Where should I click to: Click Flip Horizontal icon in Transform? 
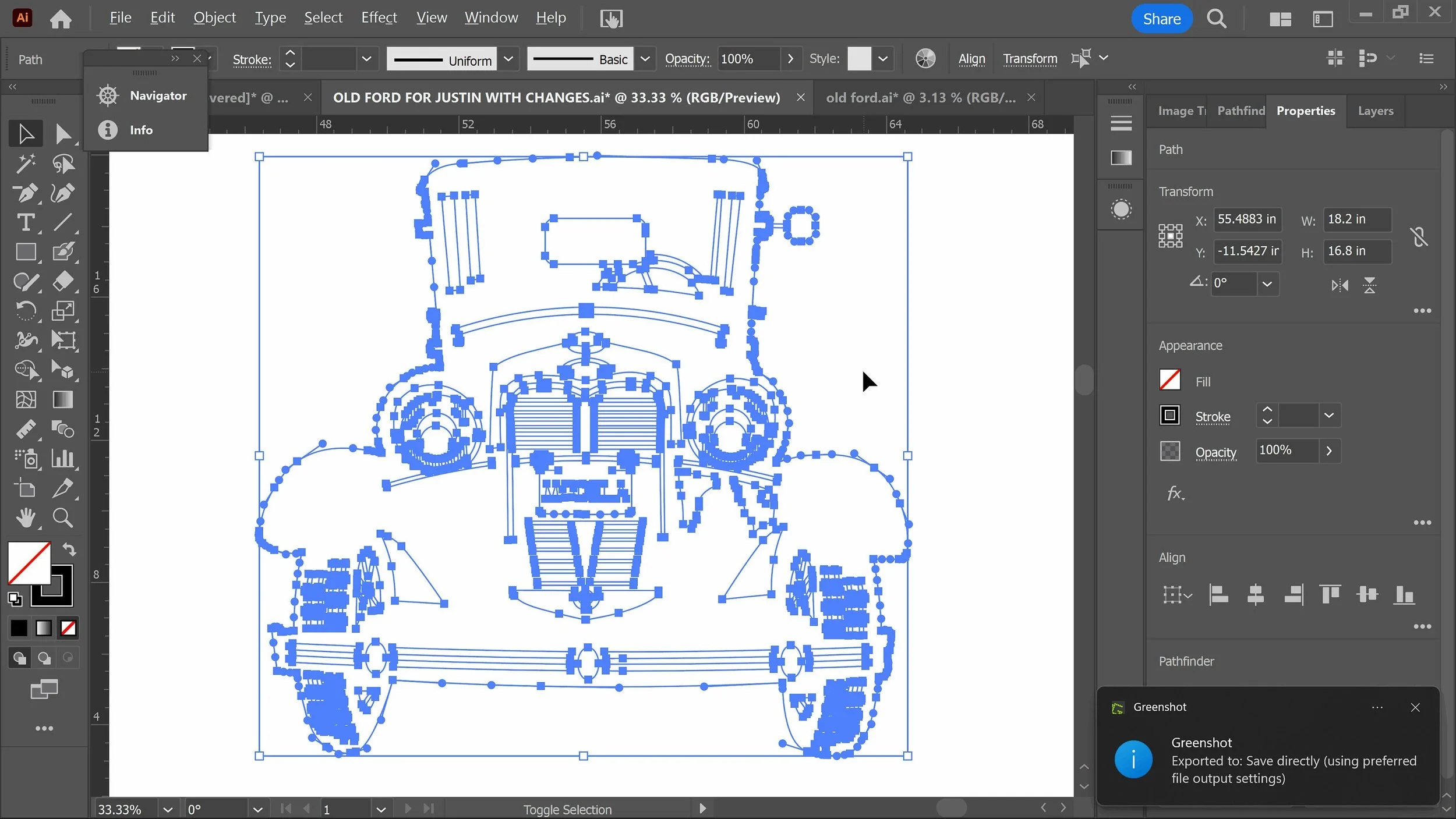(1340, 285)
